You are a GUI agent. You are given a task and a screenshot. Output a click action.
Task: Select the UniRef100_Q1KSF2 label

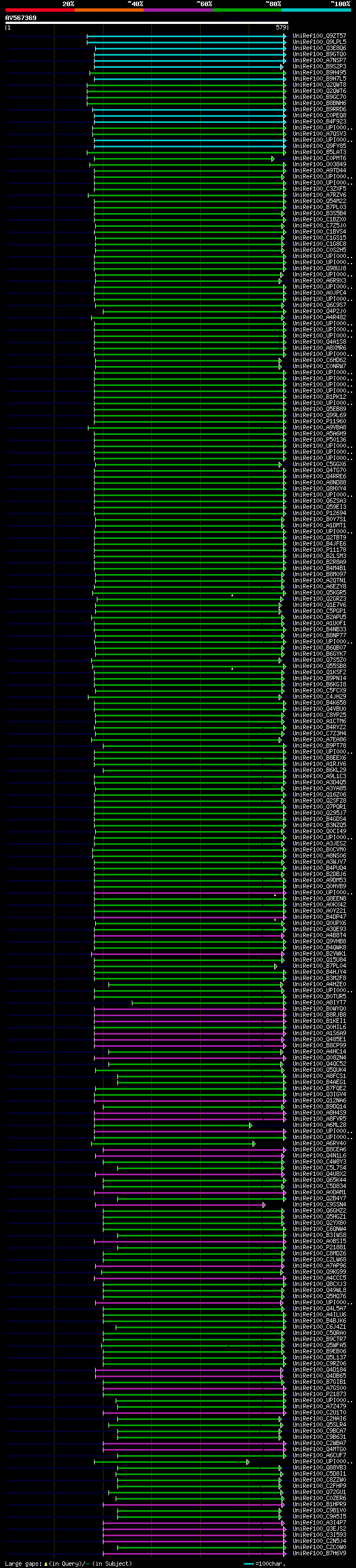click(x=319, y=672)
